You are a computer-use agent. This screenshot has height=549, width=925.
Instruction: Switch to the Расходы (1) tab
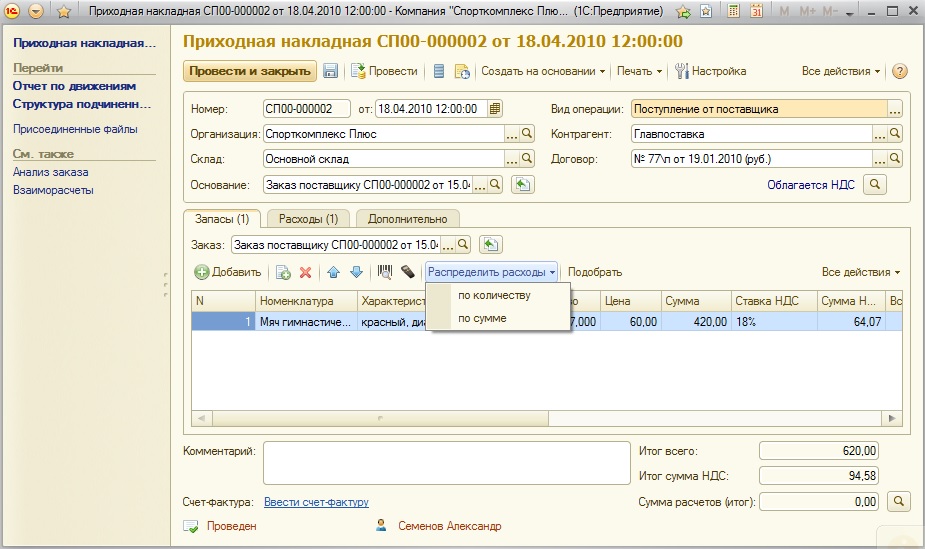click(x=308, y=219)
